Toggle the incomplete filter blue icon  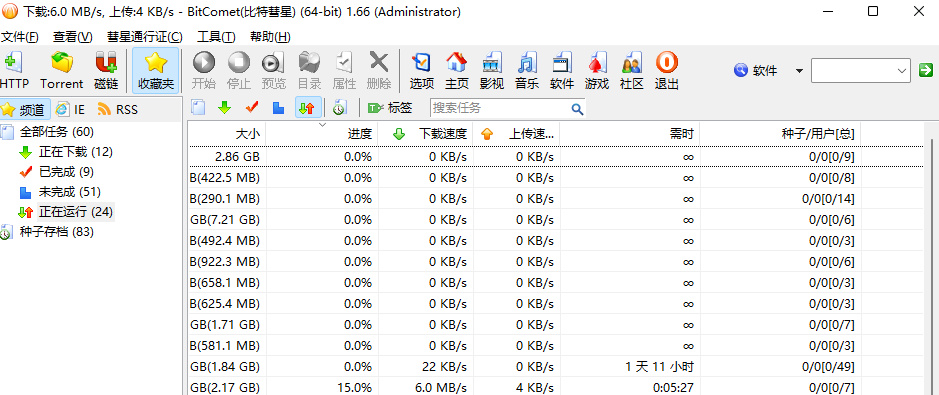(x=278, y=108)
